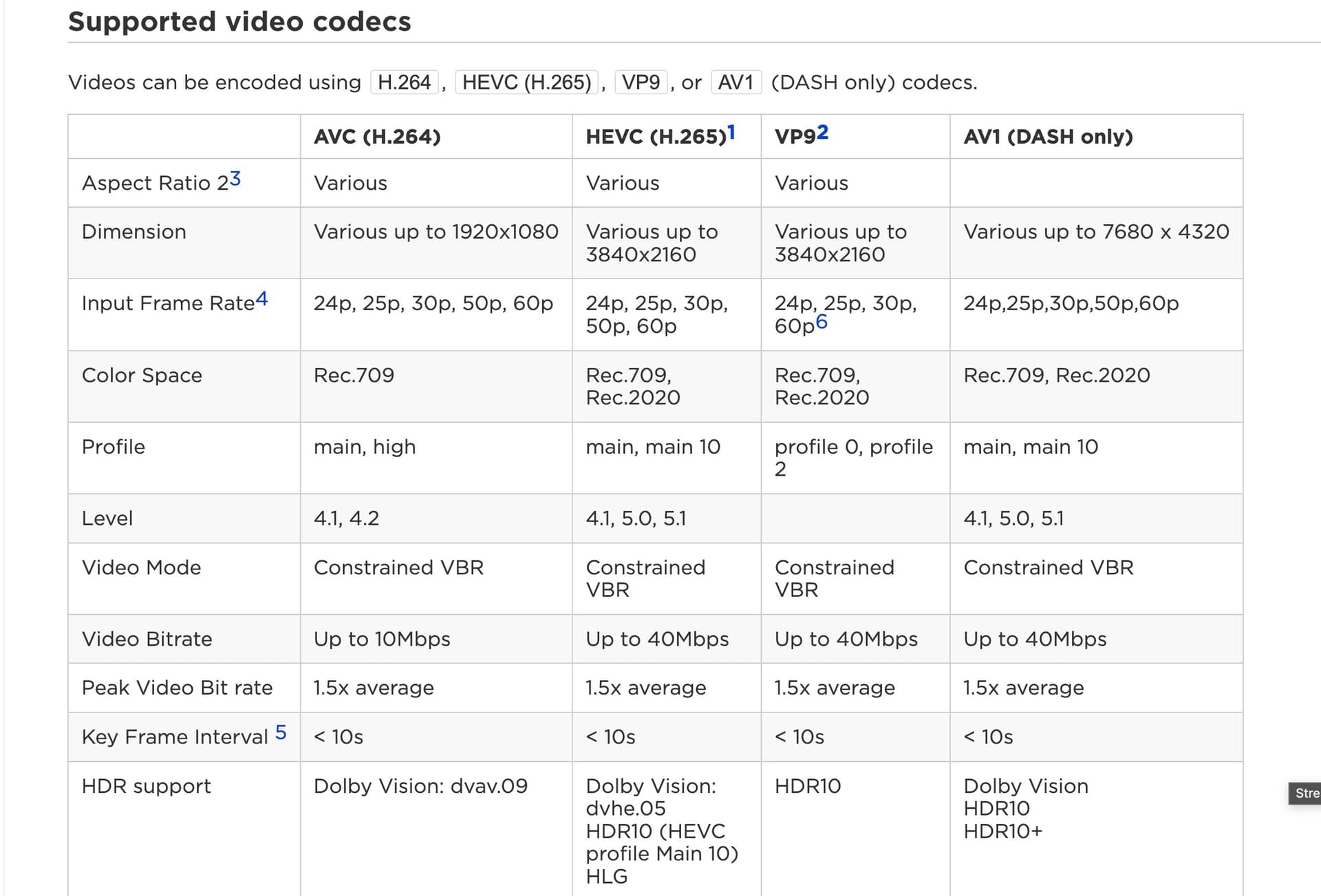Click the AV1 inline code tag
This screenshot has width=1321, height=896.
735,83
